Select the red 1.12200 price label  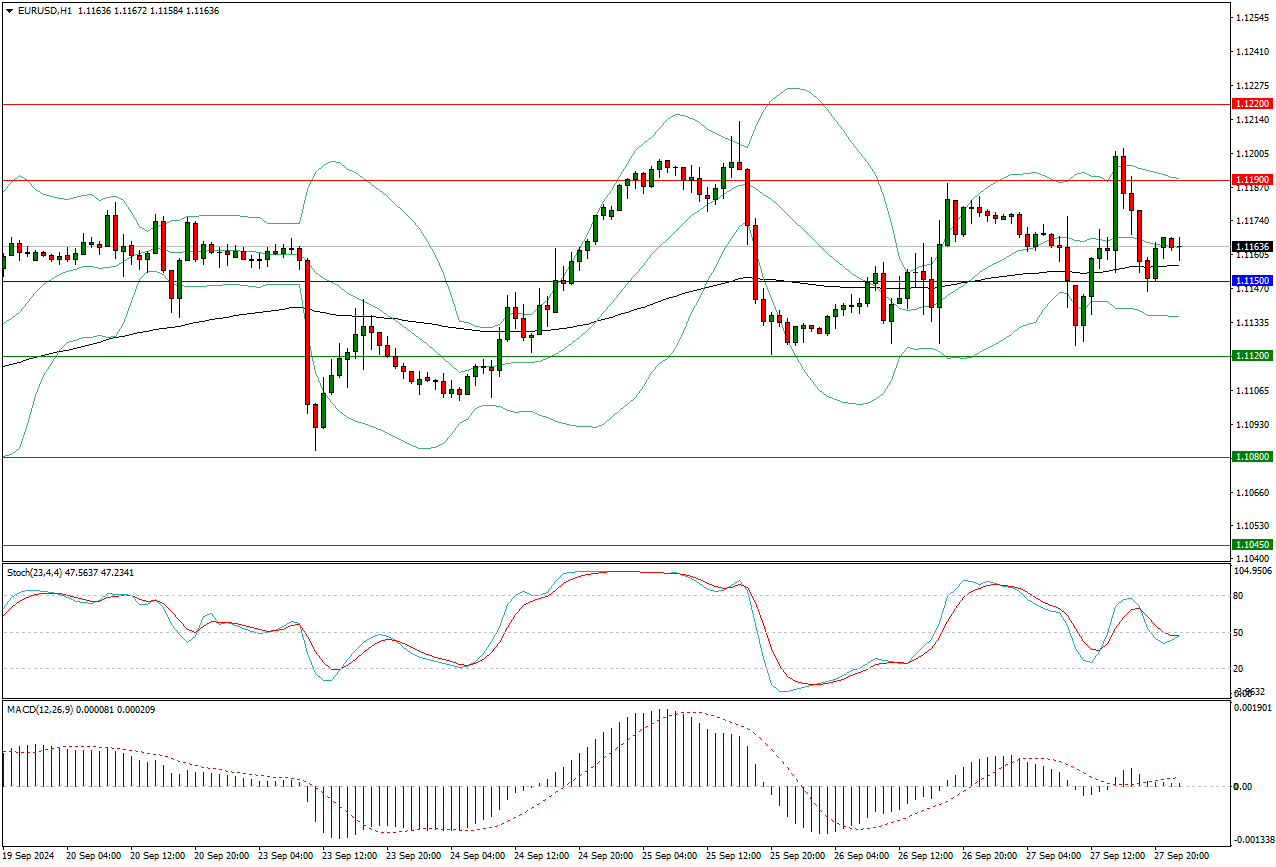click(1252, 104)
